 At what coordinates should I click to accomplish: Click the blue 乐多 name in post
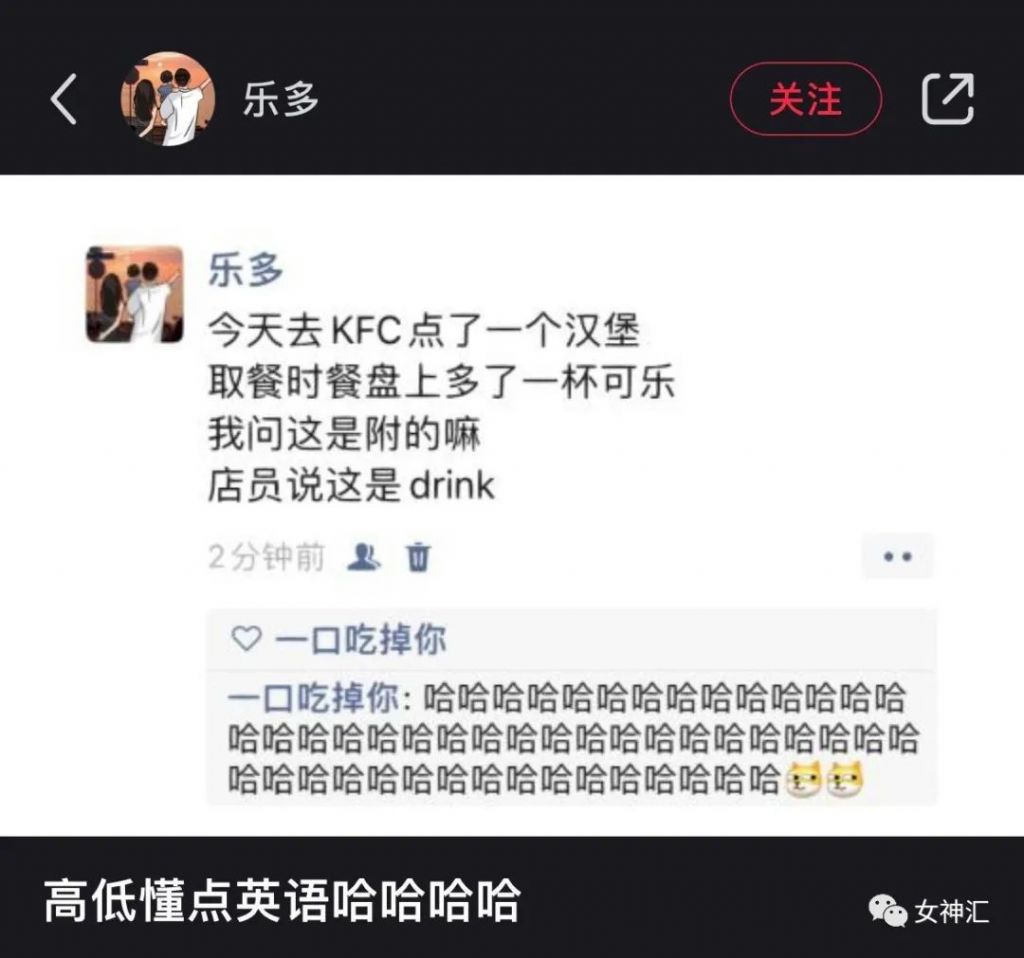click(246, 270)
